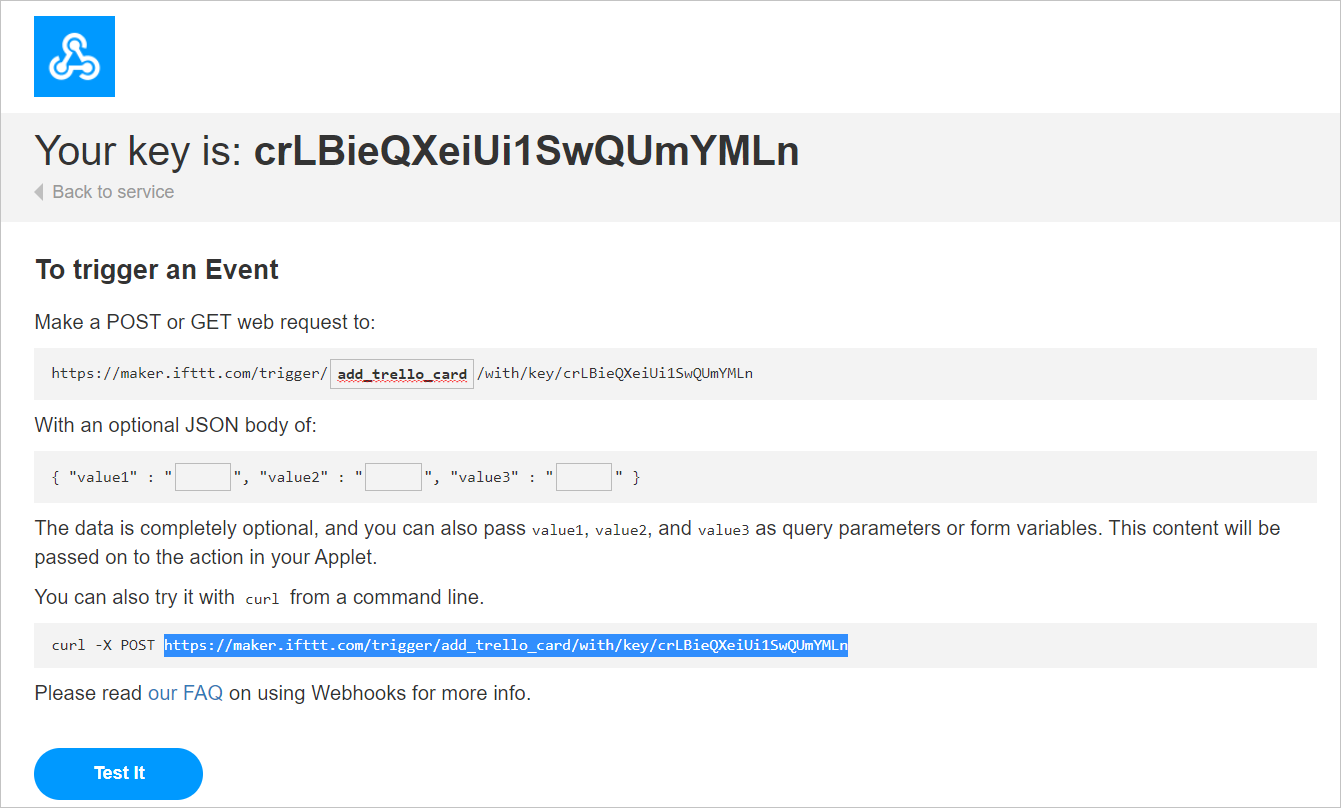The height and width of the screenshot is (808, 1341).
Task: Click the inline "curl" code word
Action: click(x=262, y=599)
